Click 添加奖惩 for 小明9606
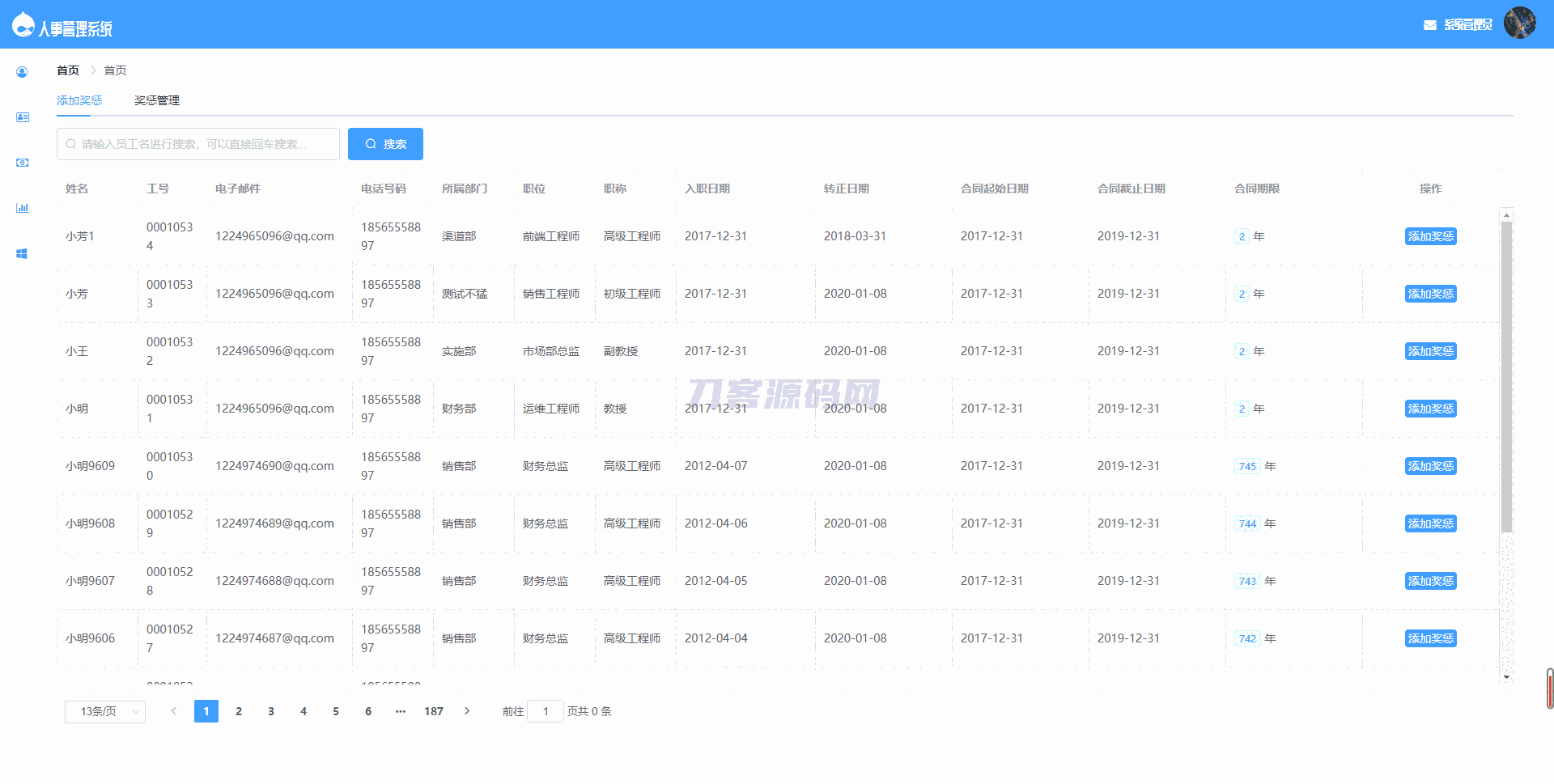Viewport: 1554px width, 784px height. (1431, 638)
